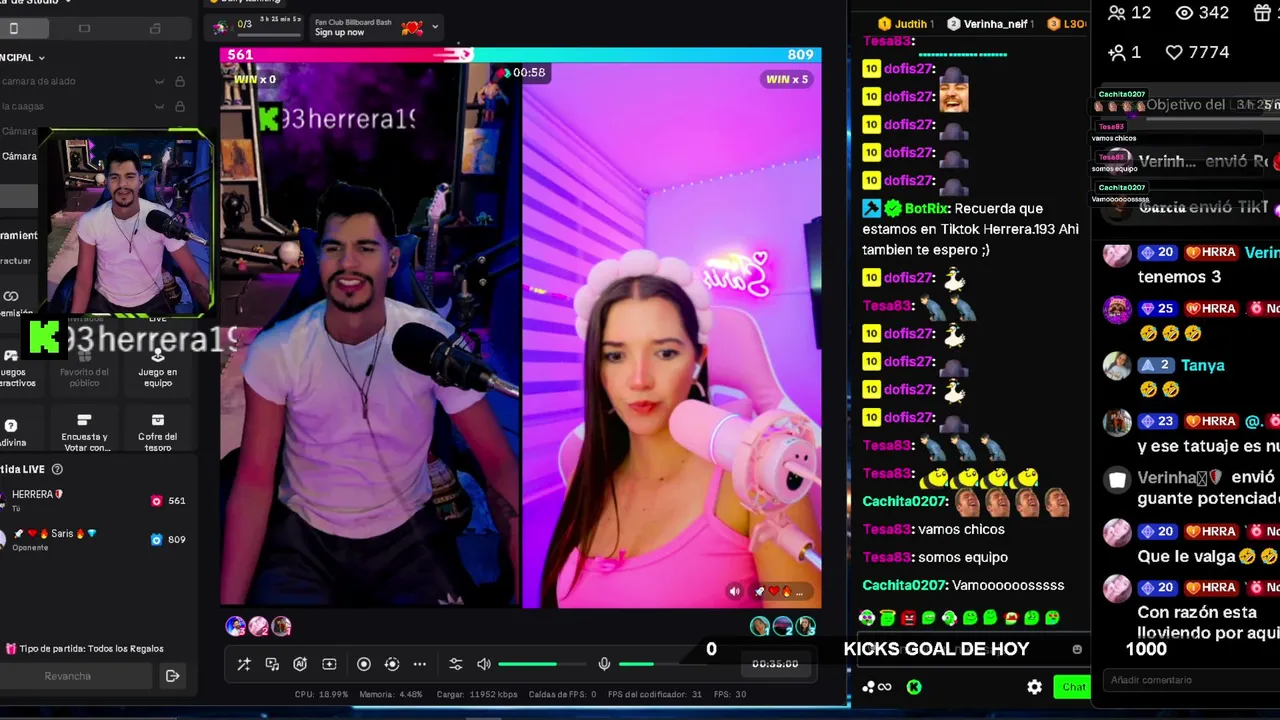The height and width of the screenshot is (720, 1280).
Task: Click the 'FPS del codificador: 31' status
Action: [655, 694]
